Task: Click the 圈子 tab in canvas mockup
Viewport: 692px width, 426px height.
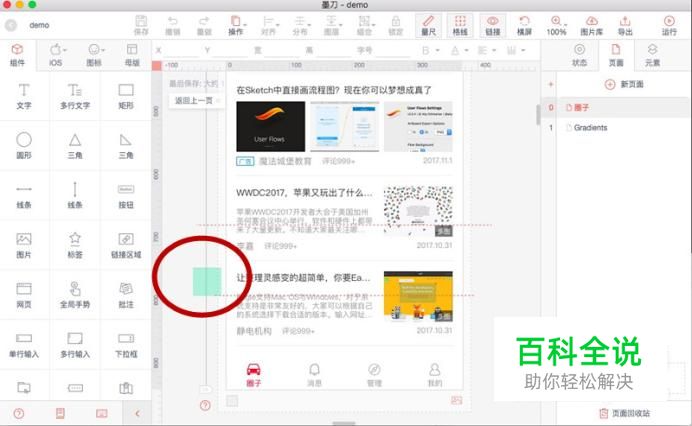Action: pos(253,375)
